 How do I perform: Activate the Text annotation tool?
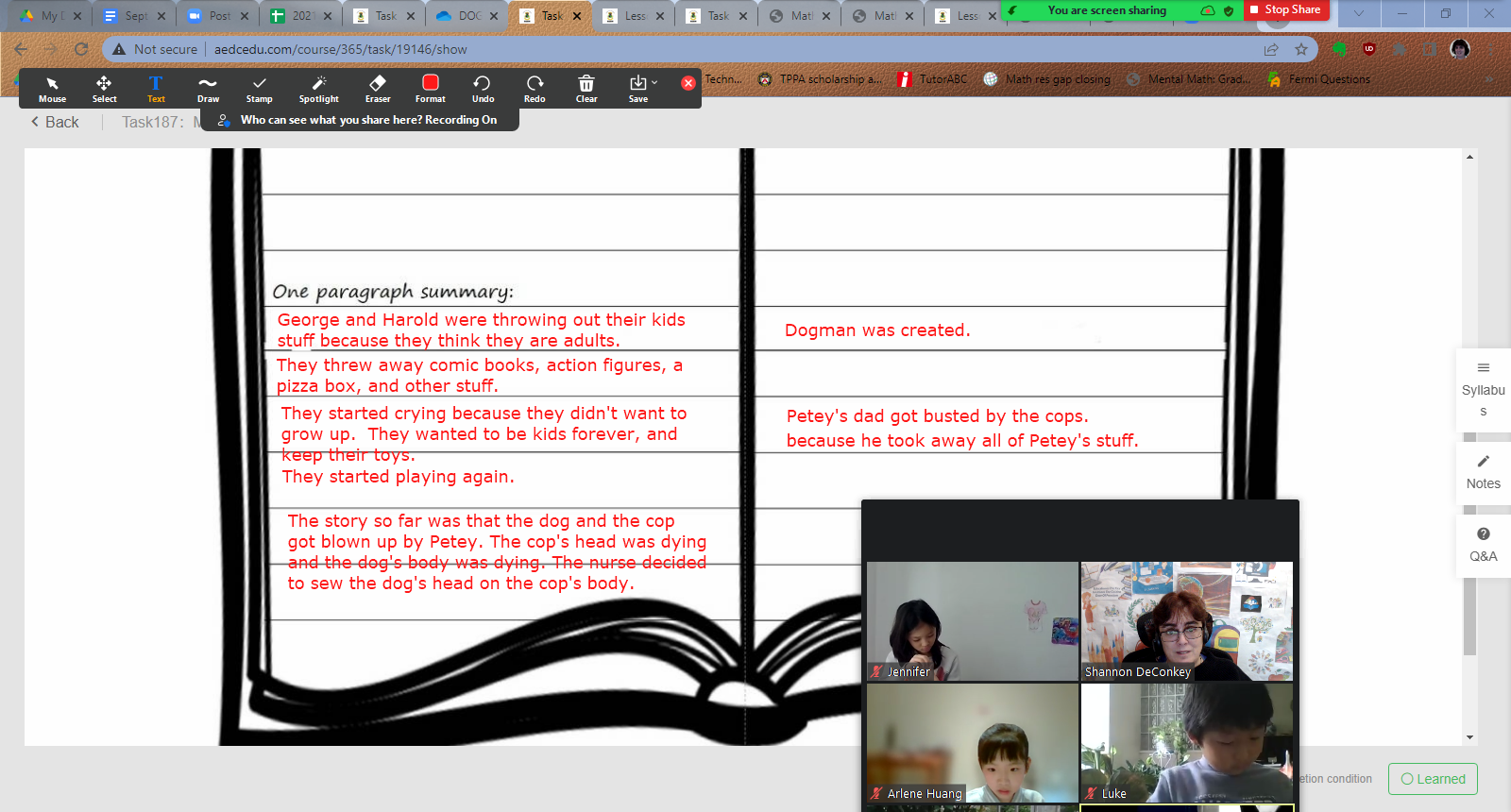pos(156,89)
